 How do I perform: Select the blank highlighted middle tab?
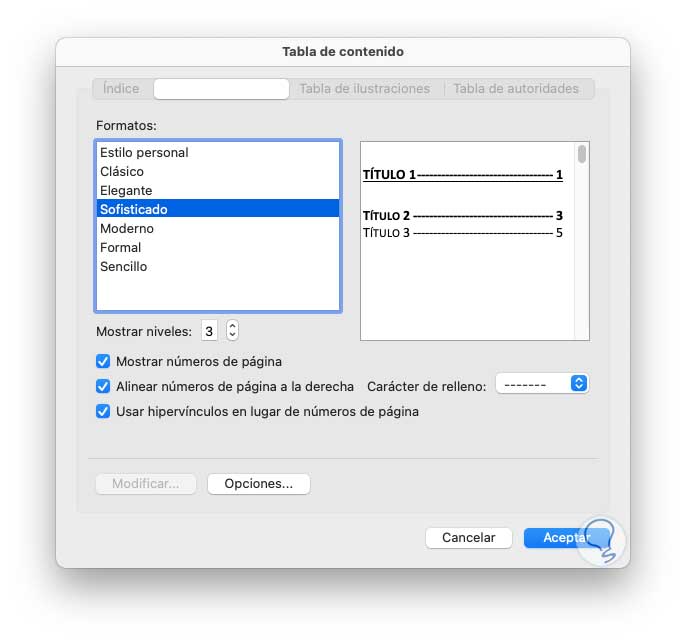[222, 89]
